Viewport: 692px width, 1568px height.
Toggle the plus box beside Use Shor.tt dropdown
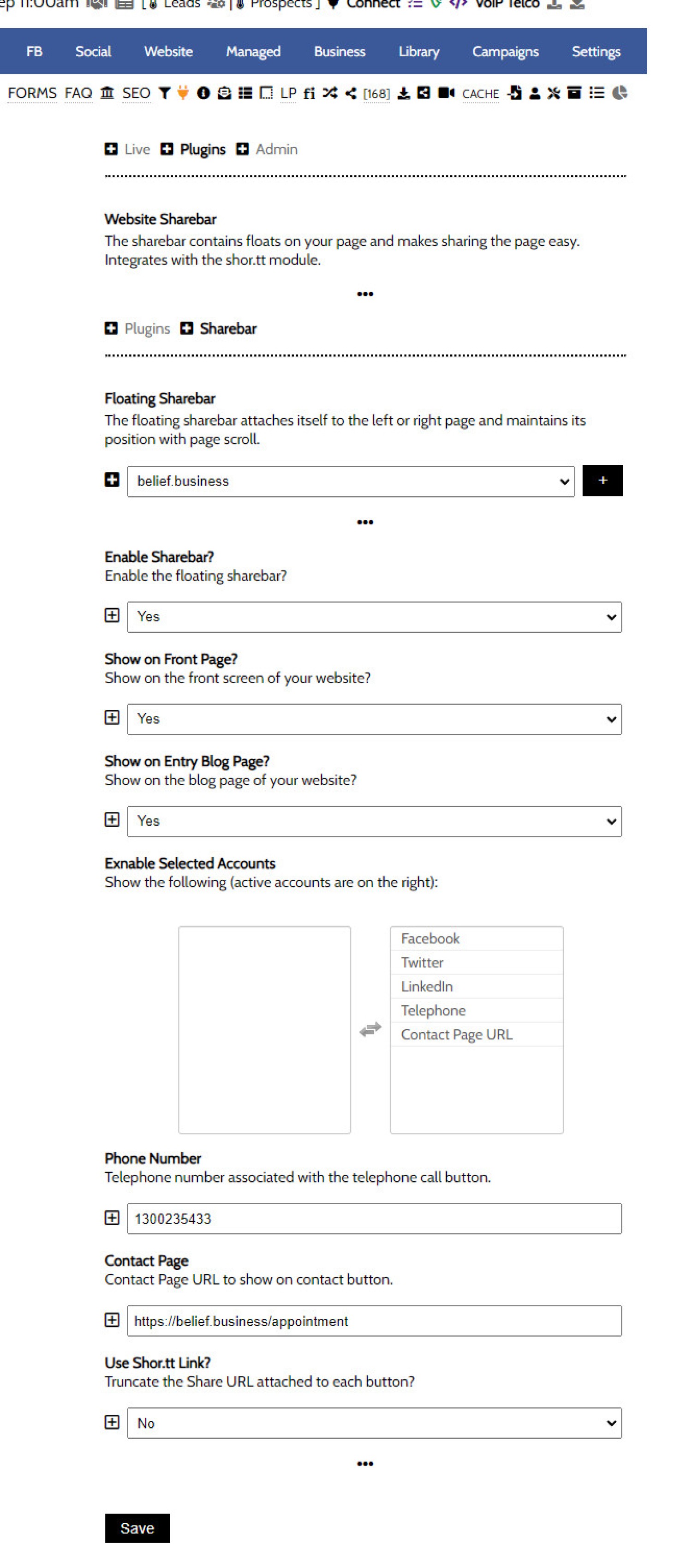click(x=112, y=1421)
